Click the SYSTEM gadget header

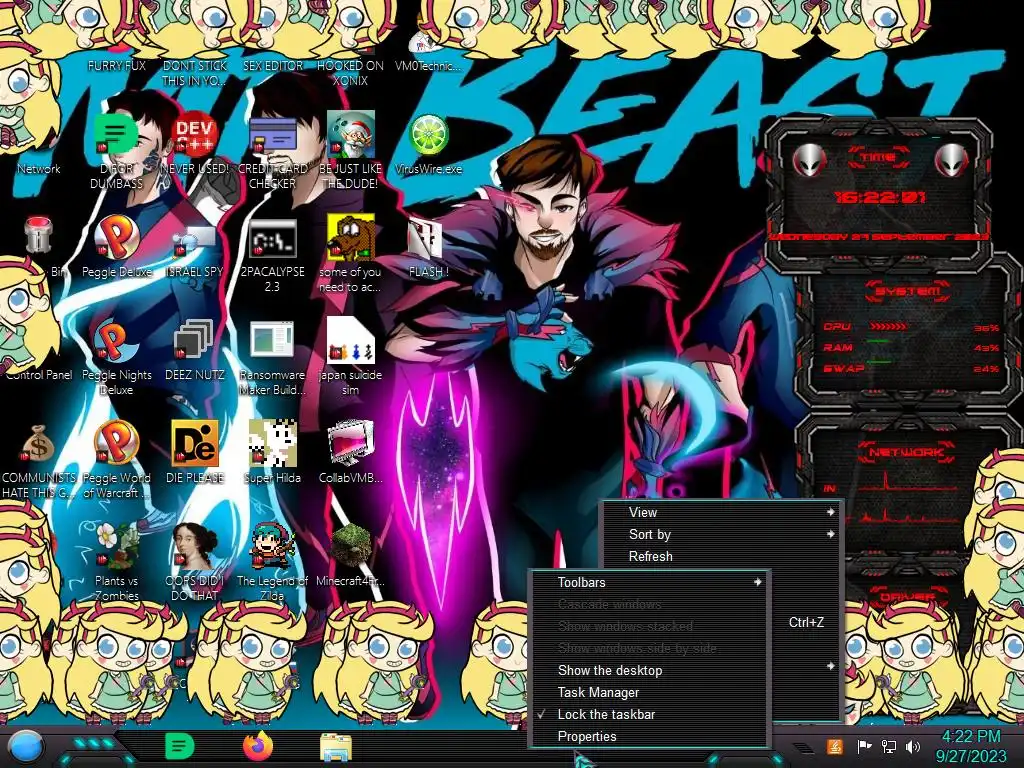click(907, 291)
